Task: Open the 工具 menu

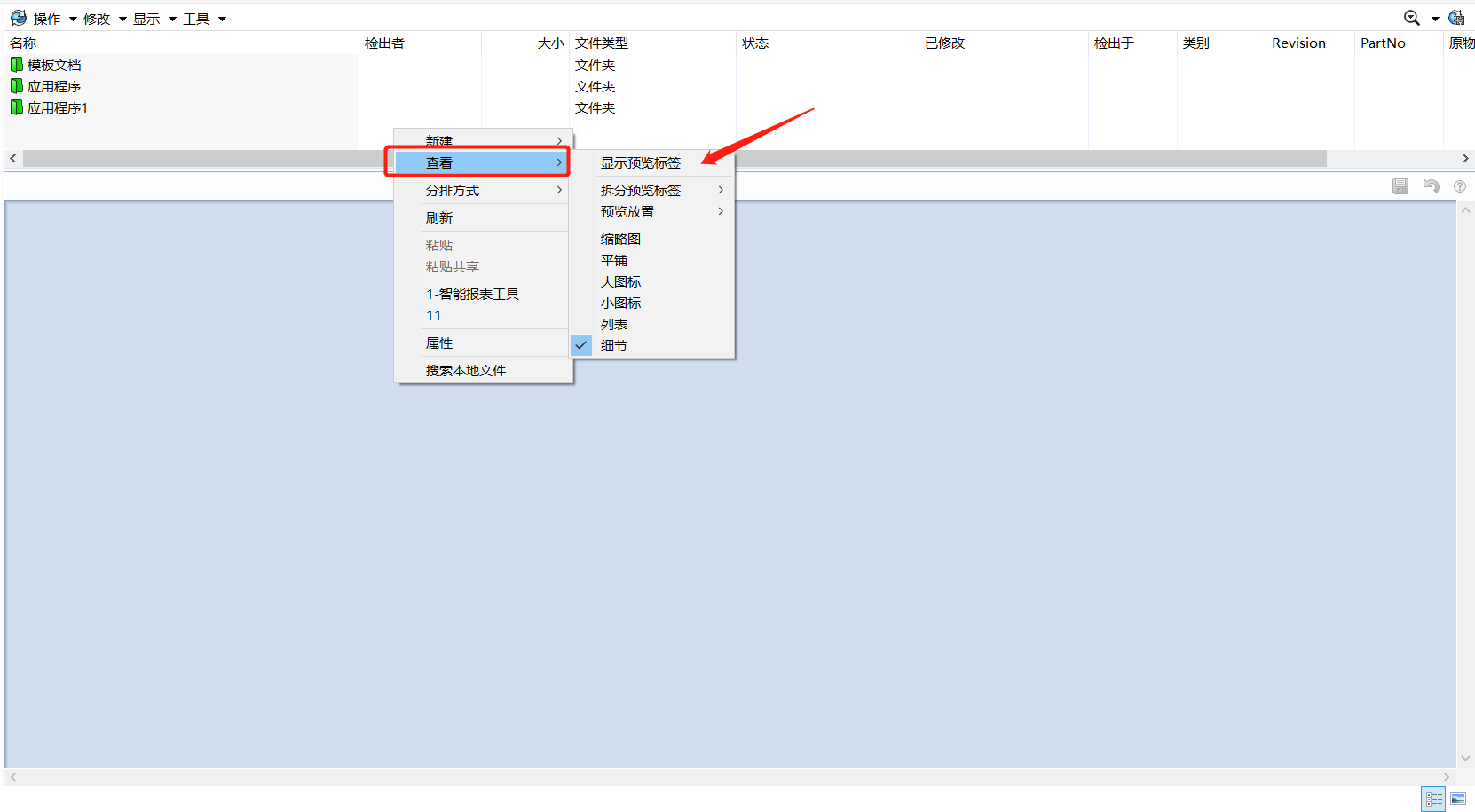Action: click(197, 18)
